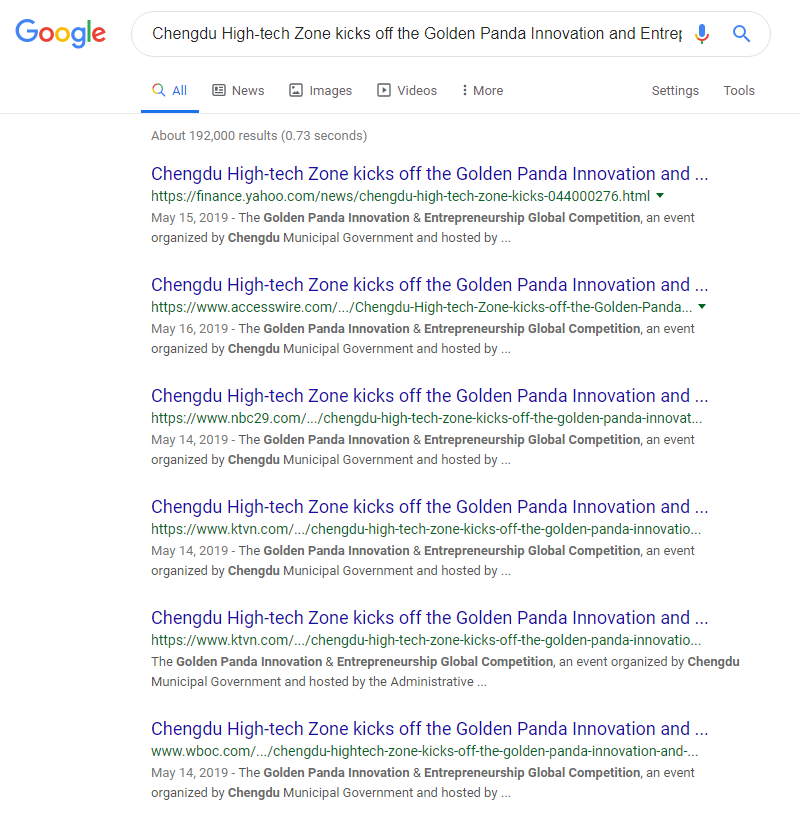Screen dimensions: 800x815
Task: Open the nbc29.com result headline
Action: (429, 396)
